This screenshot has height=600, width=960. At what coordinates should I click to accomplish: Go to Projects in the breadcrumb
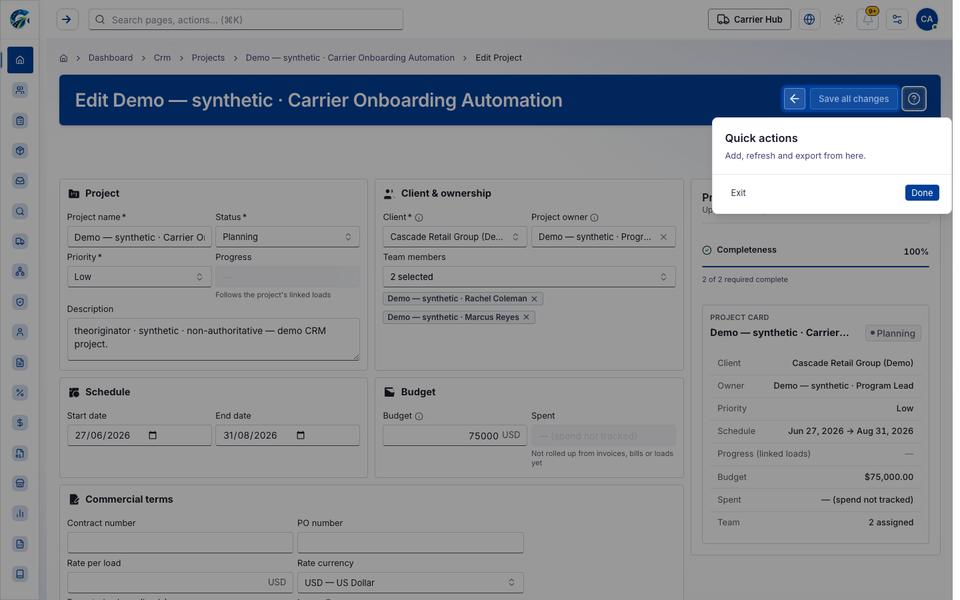point(208,58)
